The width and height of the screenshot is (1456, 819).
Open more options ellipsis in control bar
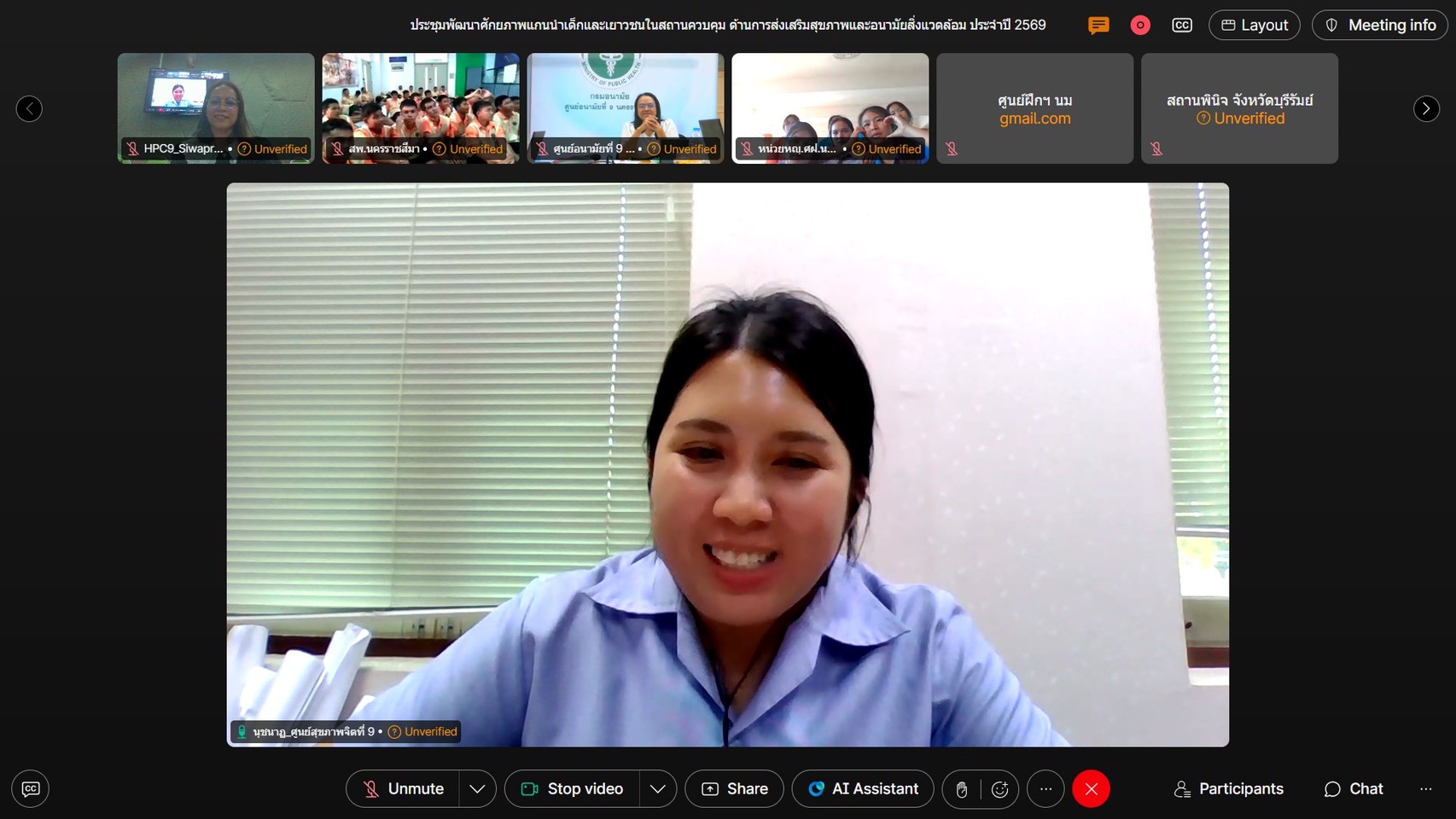tap(1045, 789)
